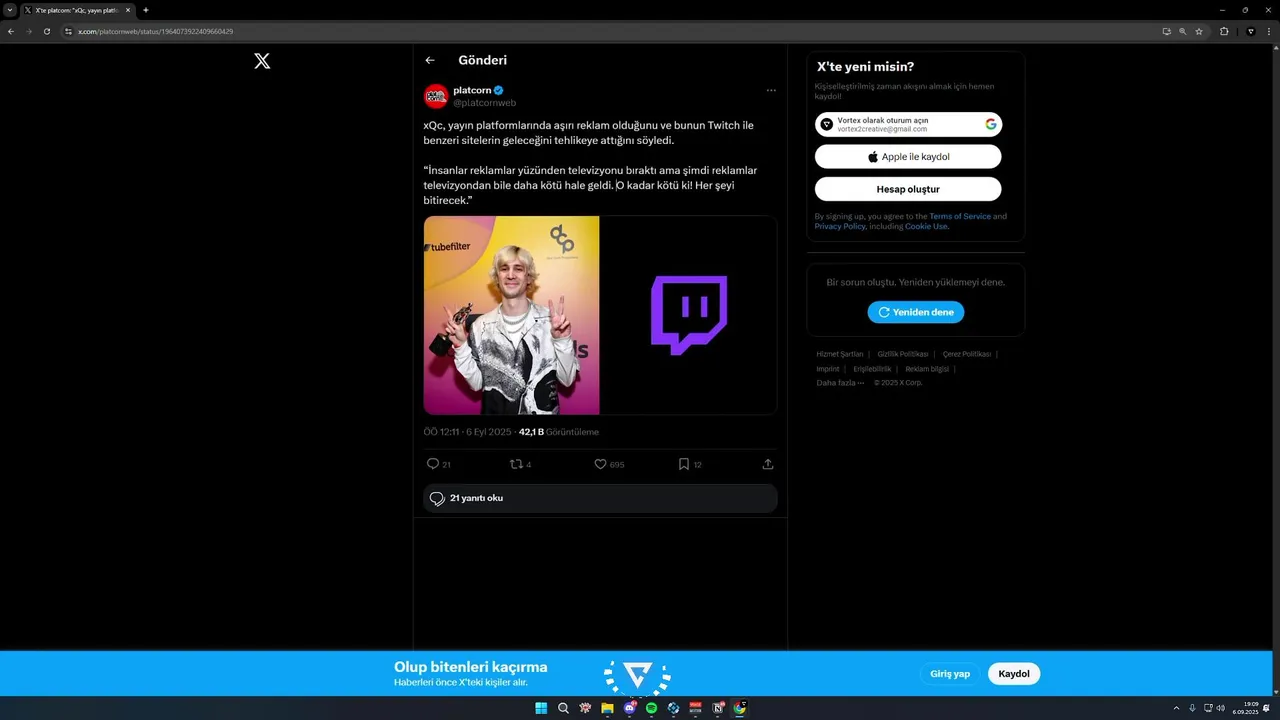Open Reklam bilgisi footer link
Image resolution: width=1280 pixels, height=720 pixels.
coord(927,369)
